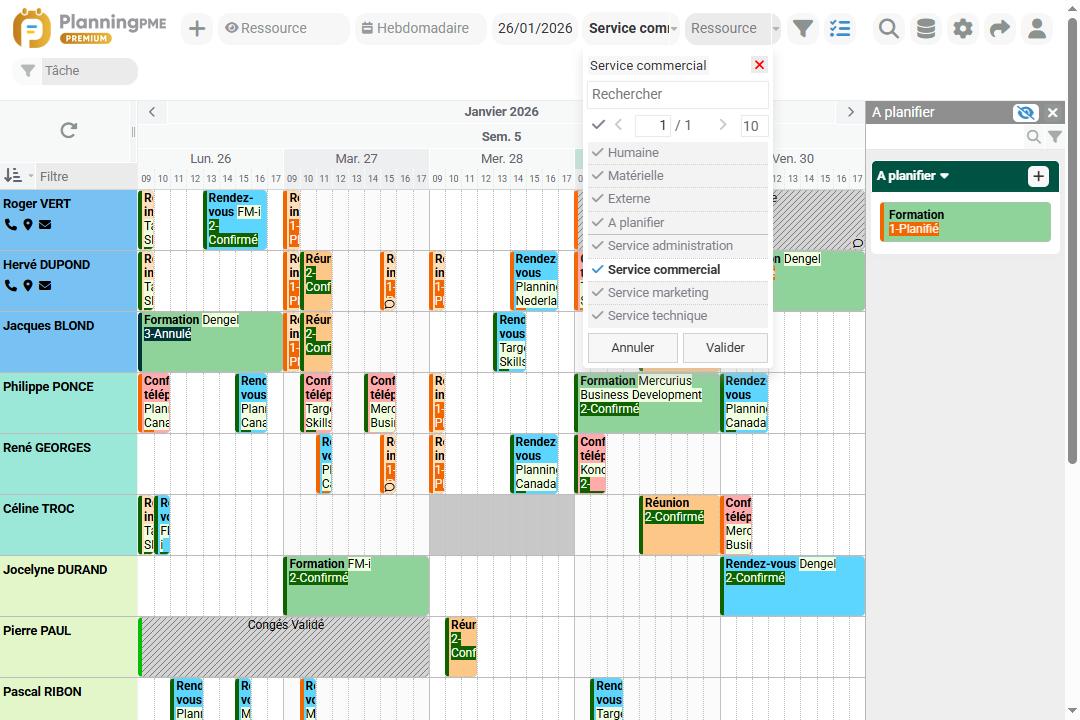Click the email icon next to Hervé DUPOND

[44, 286]
